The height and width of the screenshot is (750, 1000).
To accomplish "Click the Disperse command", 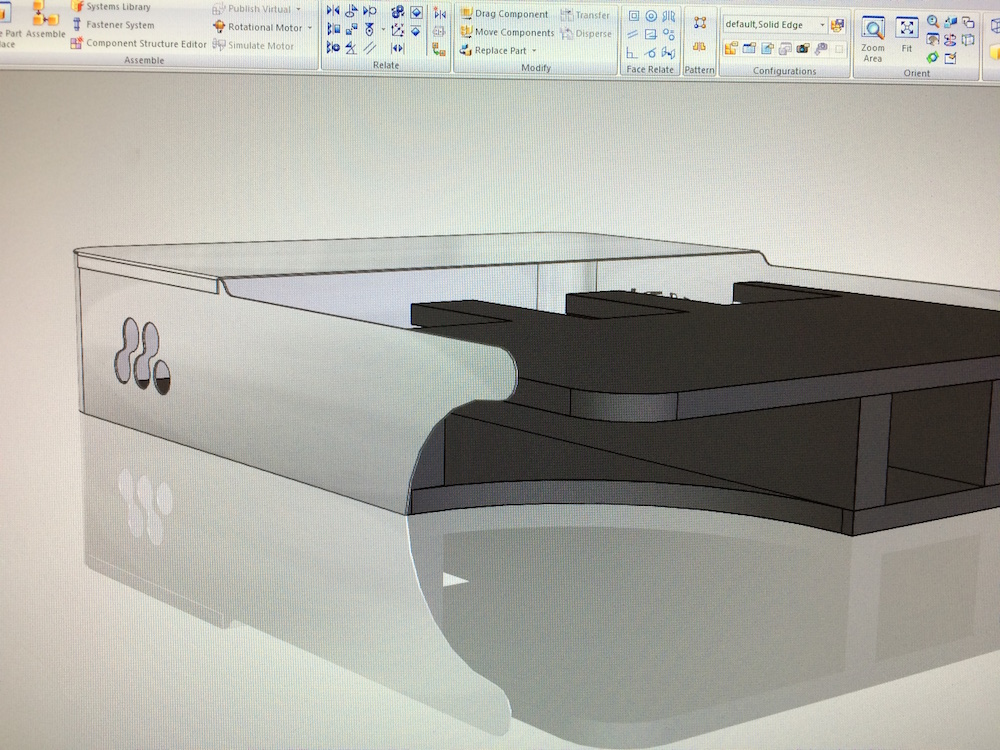I will pyautogui.click(x=585, y=33).
